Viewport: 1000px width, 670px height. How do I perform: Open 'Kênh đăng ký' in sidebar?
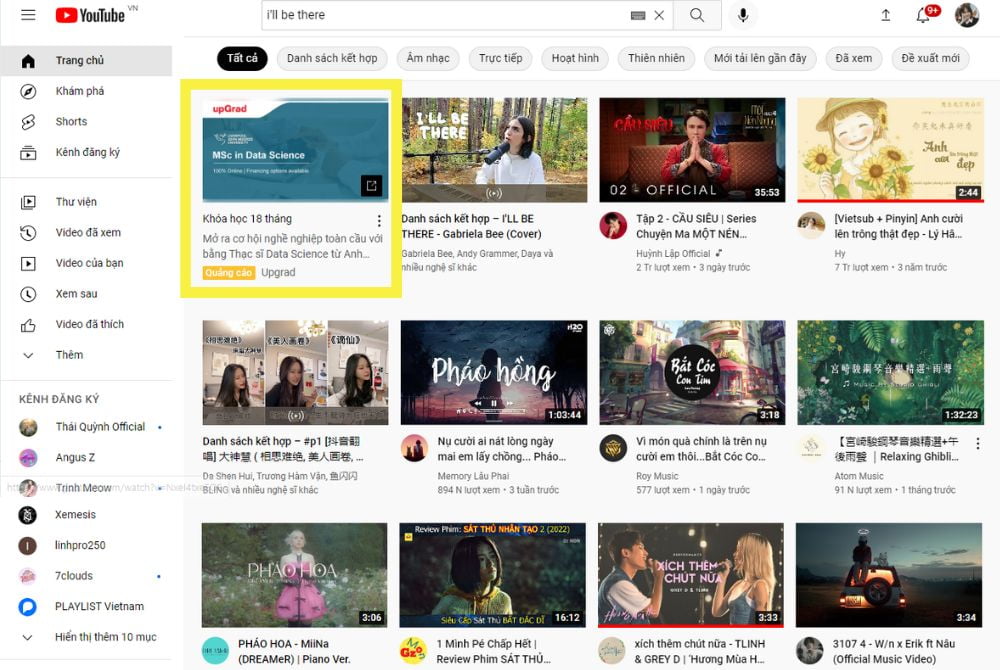87,152
